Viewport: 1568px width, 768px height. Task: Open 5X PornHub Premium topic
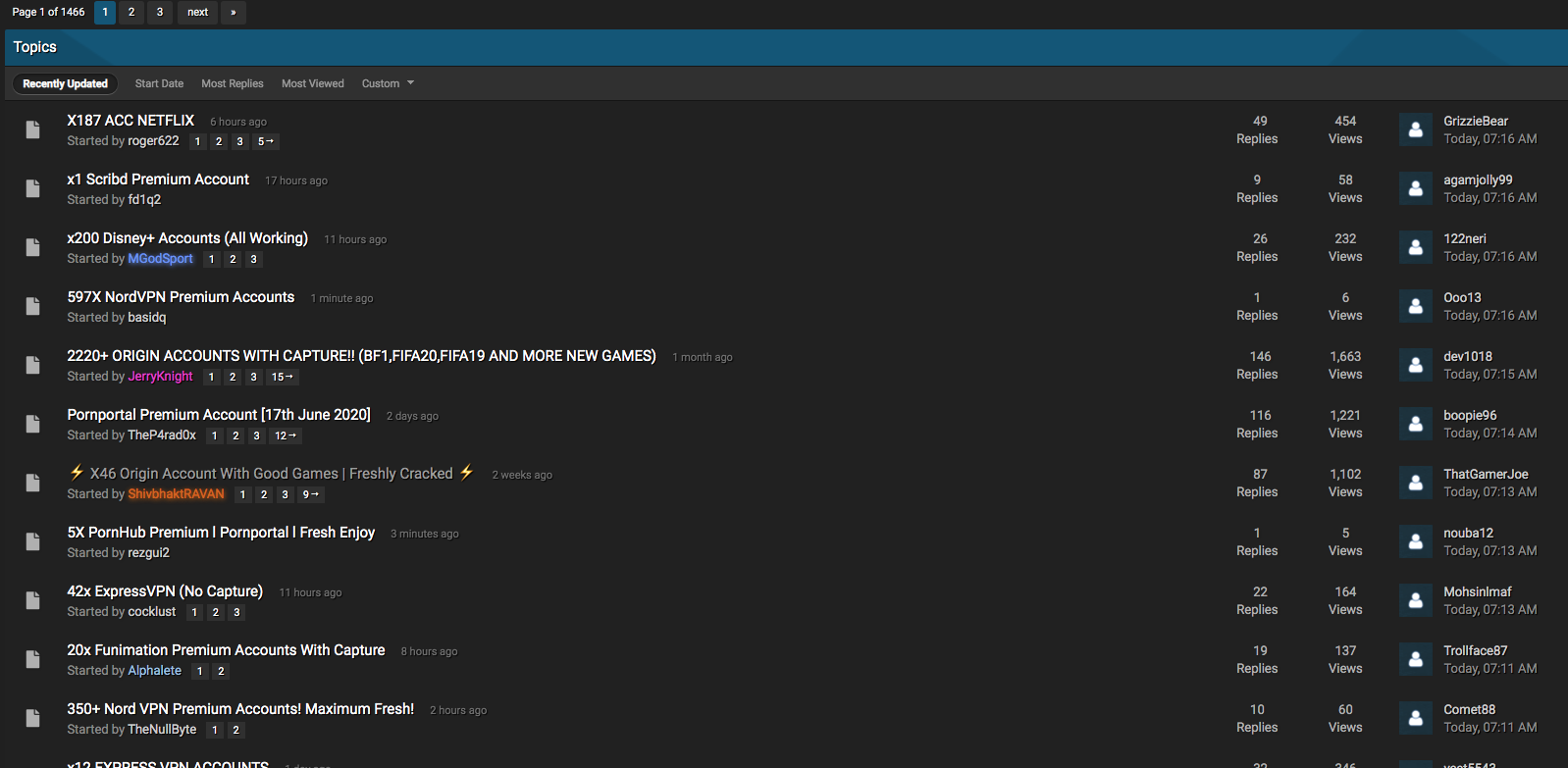[x=221, y=532]
